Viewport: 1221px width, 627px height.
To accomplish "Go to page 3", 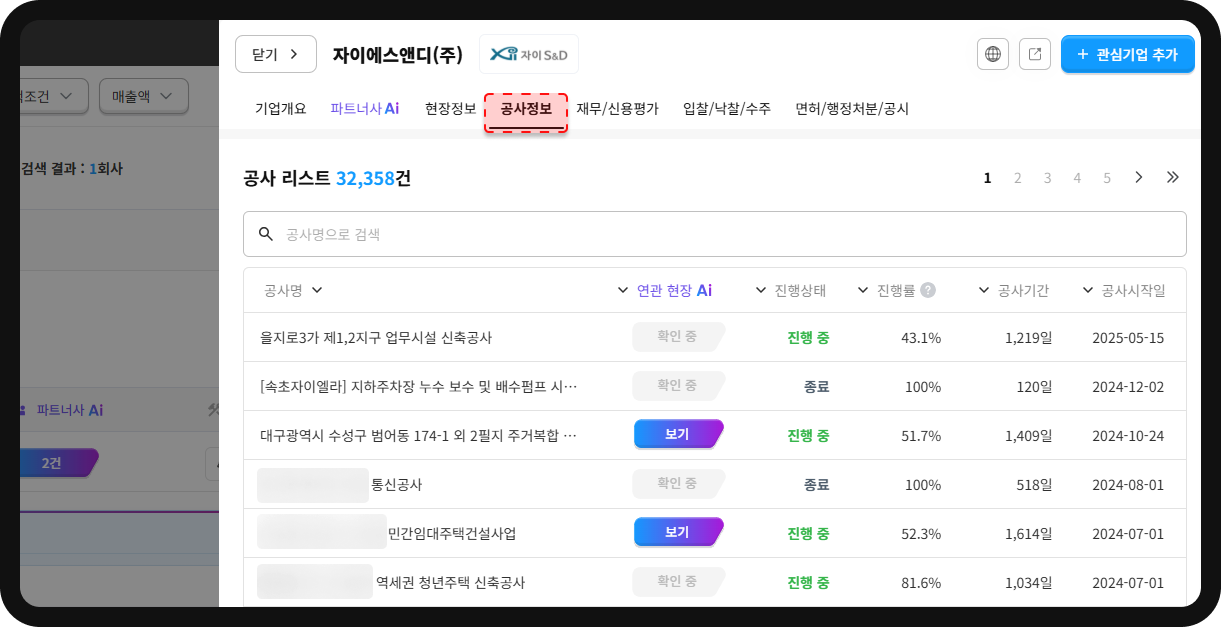I will (x=1048, y=178).
